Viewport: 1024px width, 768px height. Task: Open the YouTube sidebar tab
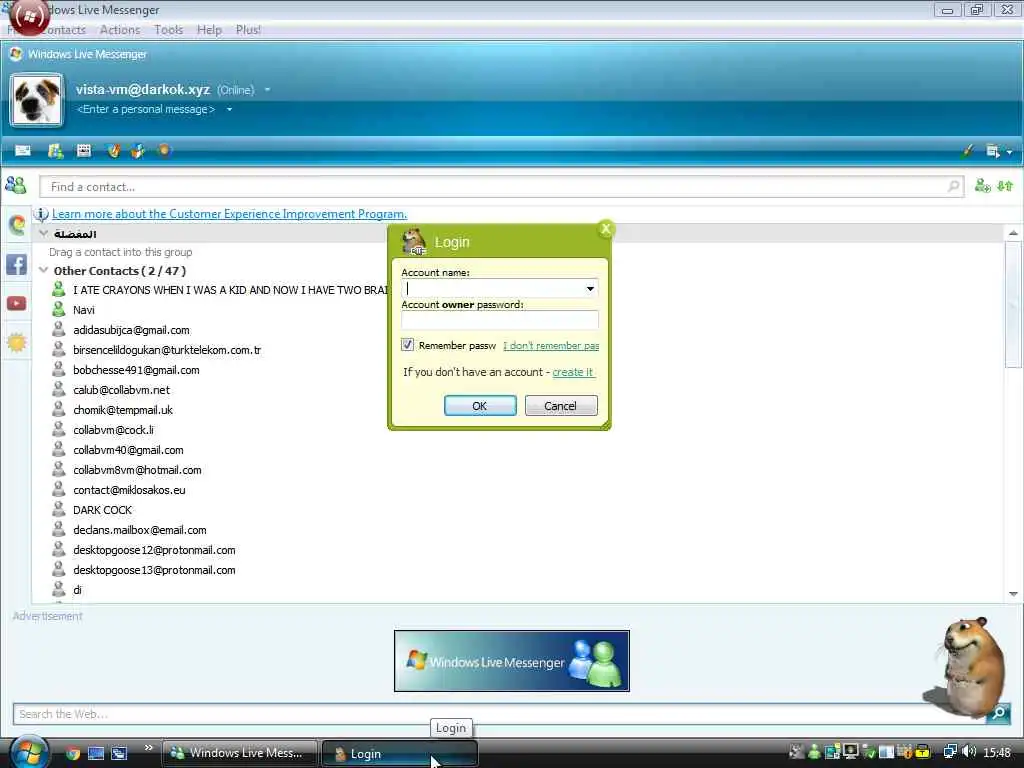(x=16, y=303)
